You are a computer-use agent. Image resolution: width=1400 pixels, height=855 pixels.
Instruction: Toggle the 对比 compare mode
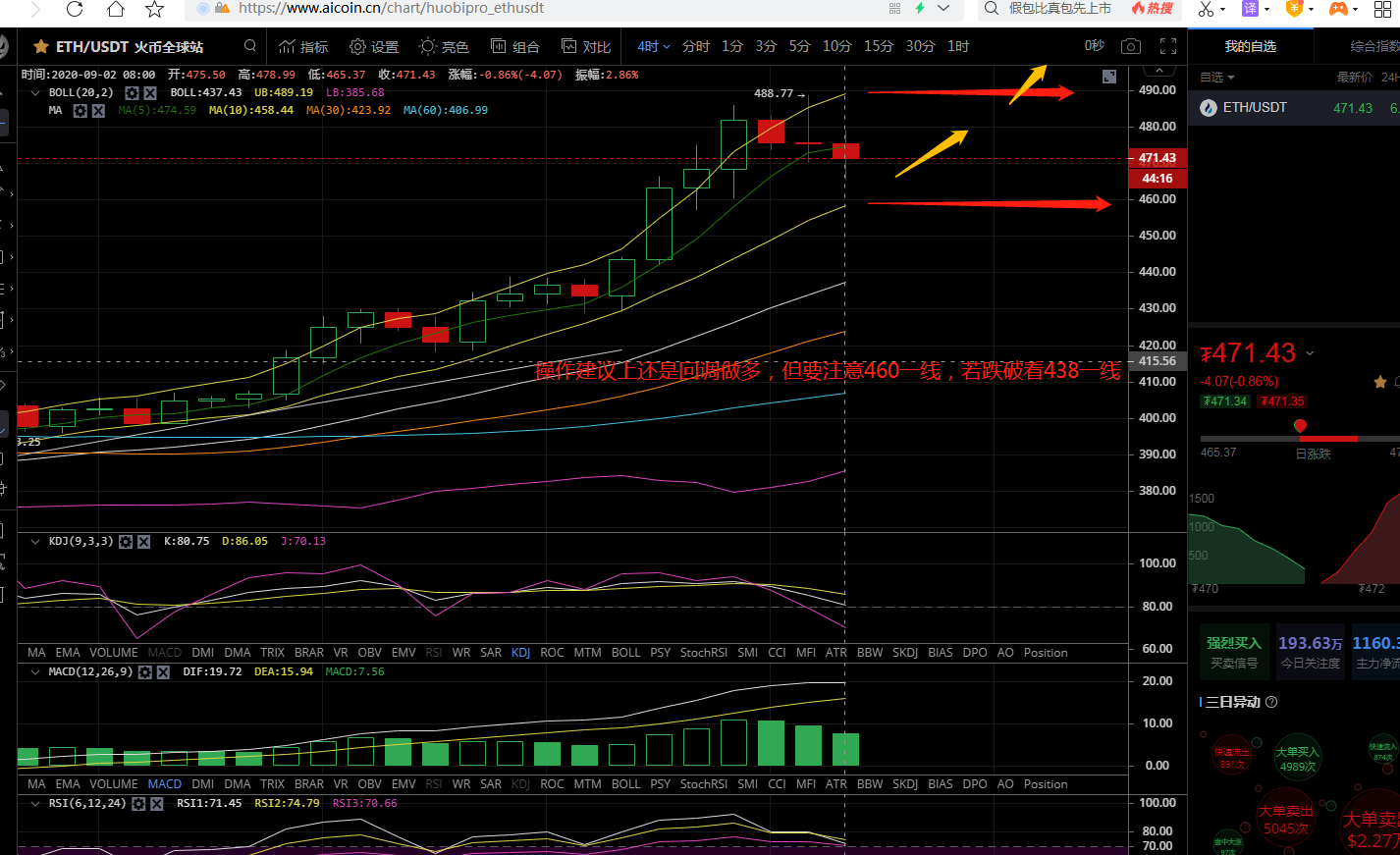586,46
